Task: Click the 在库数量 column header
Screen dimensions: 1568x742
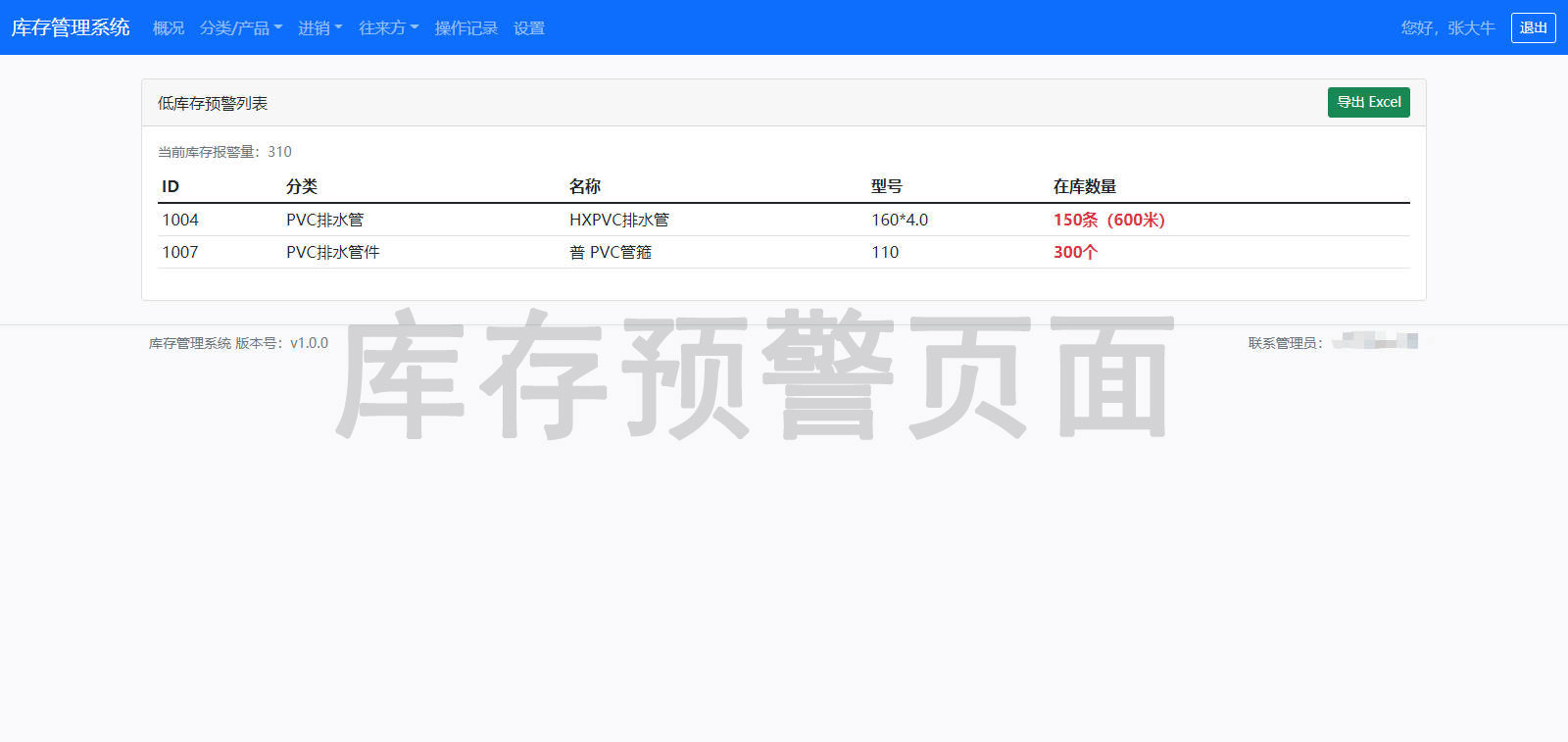Action: click(1085, 186)
